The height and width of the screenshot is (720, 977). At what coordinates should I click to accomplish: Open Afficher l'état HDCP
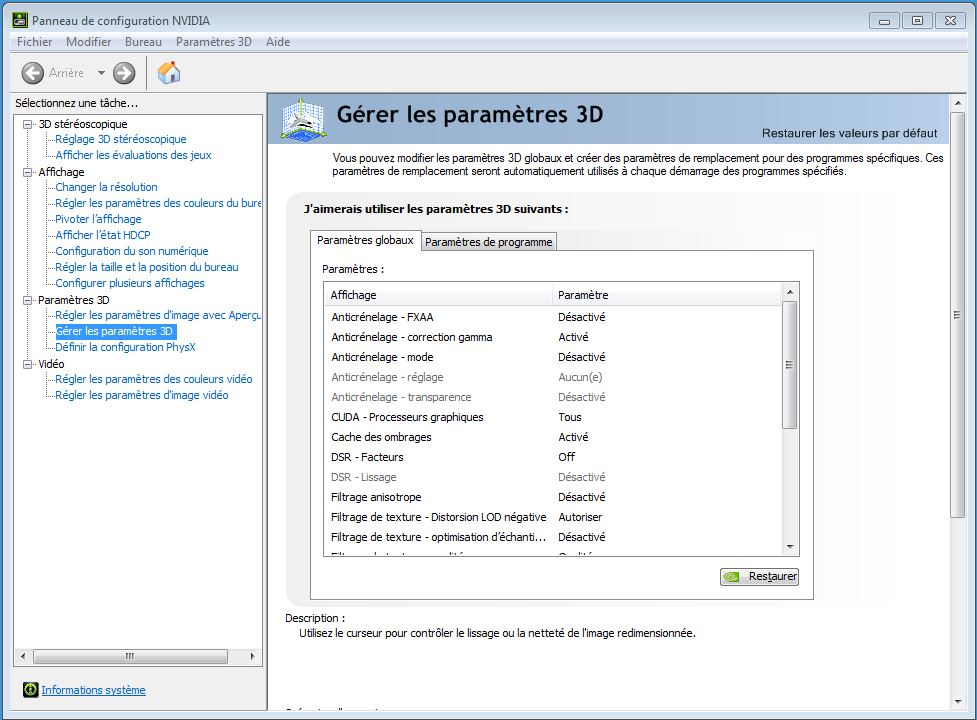click(103, 235)
